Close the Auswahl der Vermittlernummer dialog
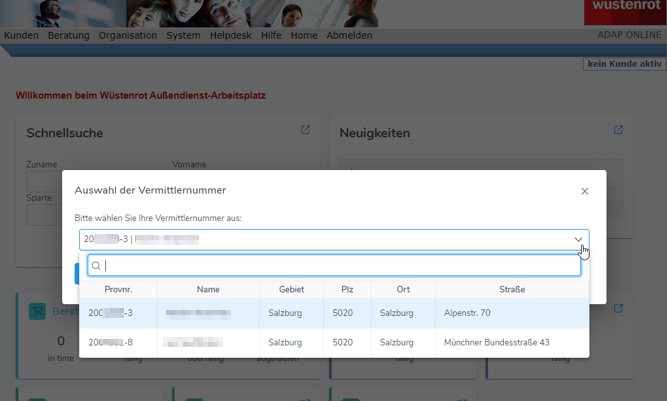667x402 pixels. (x=585, y=191)
